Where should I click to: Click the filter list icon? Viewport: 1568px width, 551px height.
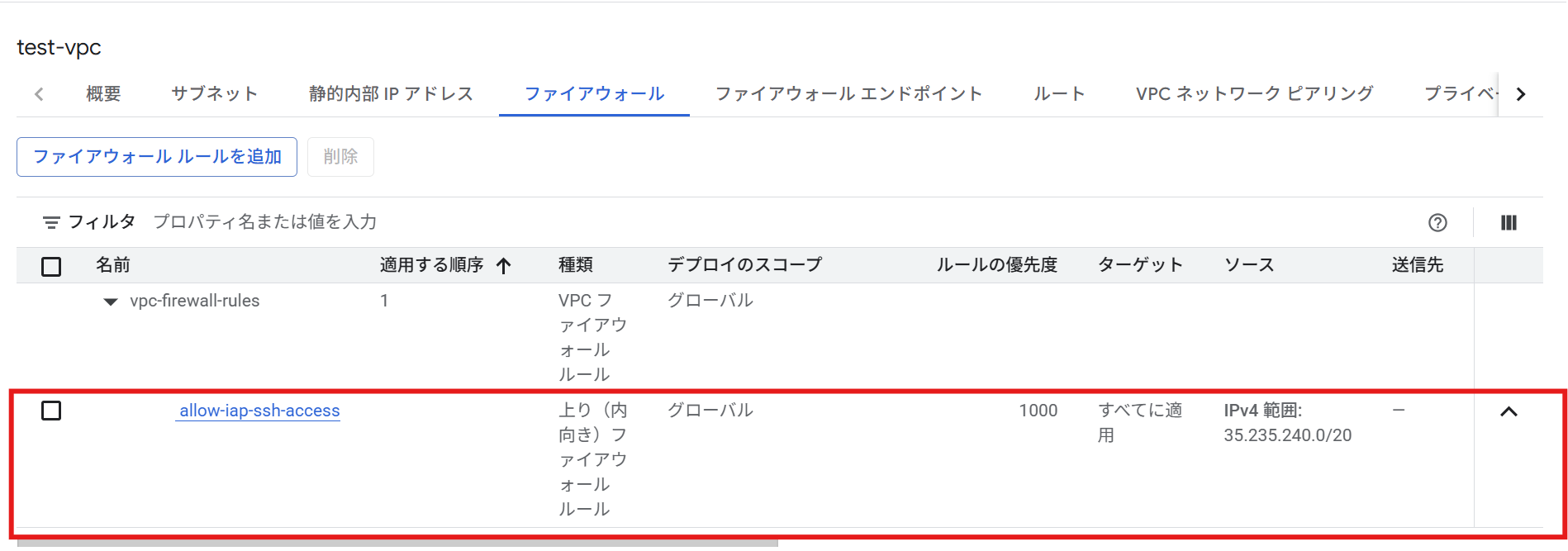pos(51,222)
